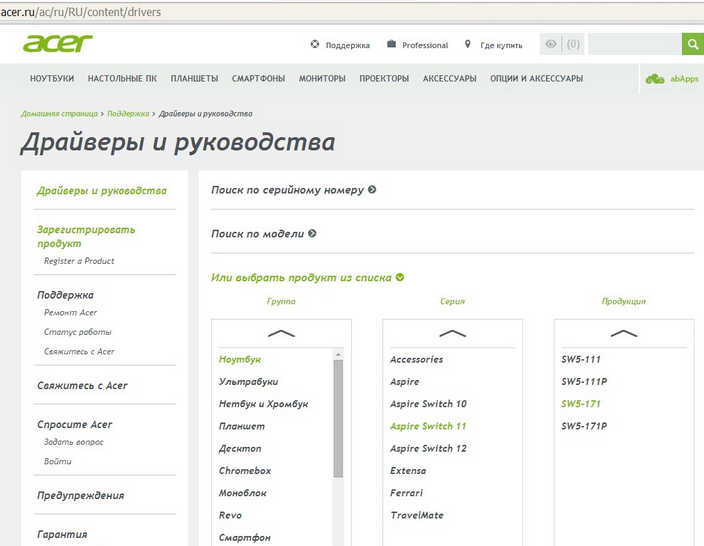Click the Acer logo
This screenshot has width=704, height=546.
coord(57,44)
